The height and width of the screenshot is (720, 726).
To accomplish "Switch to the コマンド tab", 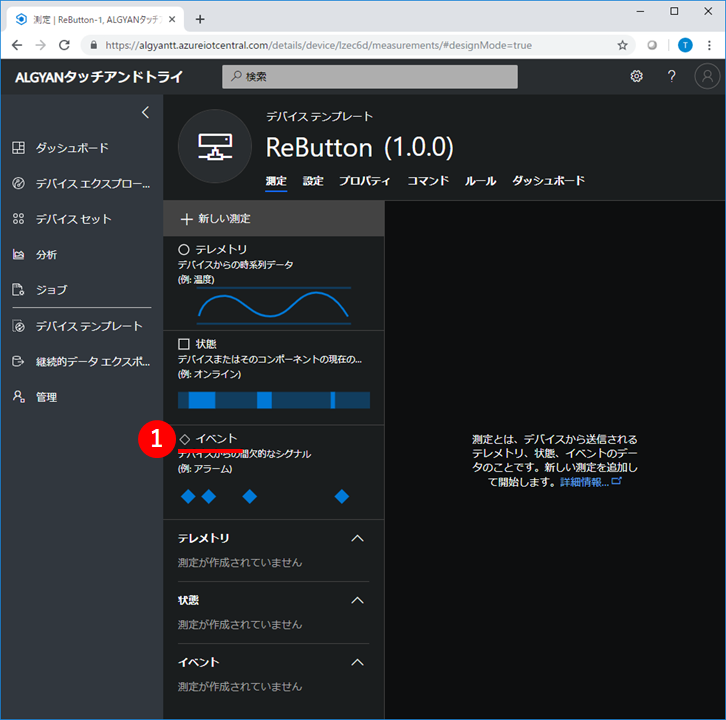I will 428,181.
